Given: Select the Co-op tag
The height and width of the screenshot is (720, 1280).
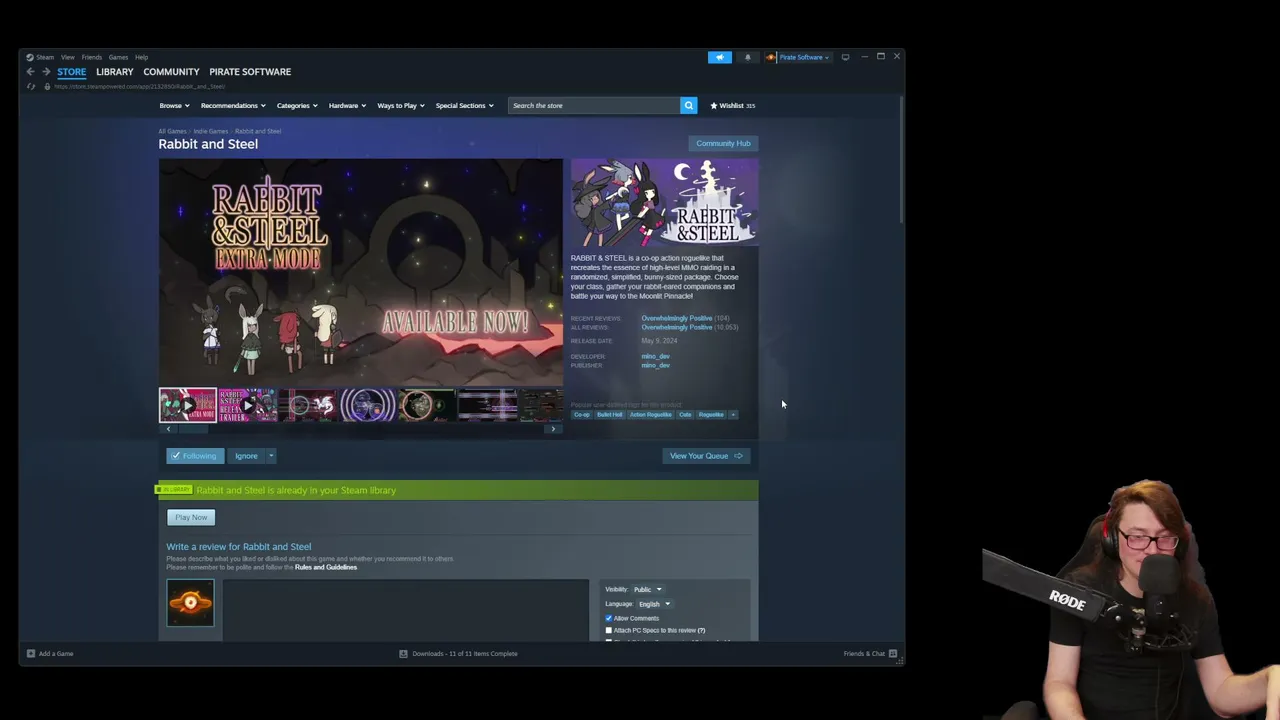Looking at the screenshot, I should [x=582, y=414].
